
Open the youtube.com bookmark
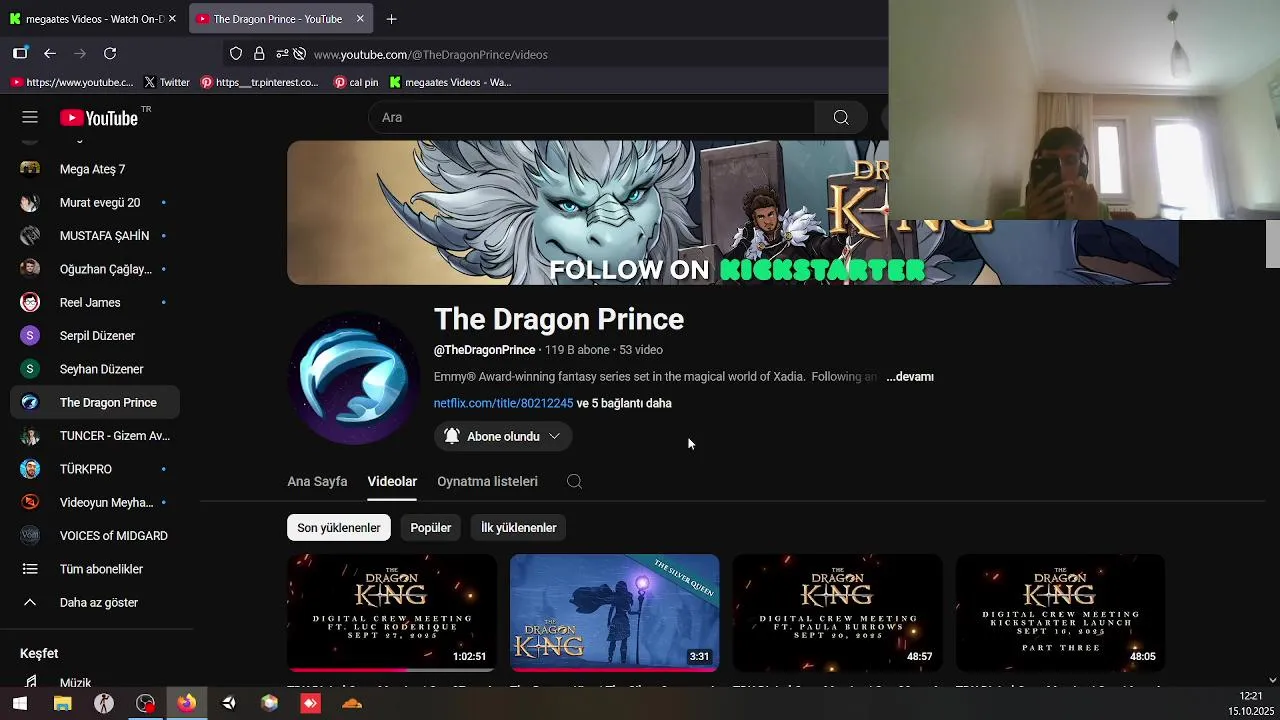click(71, 82)
